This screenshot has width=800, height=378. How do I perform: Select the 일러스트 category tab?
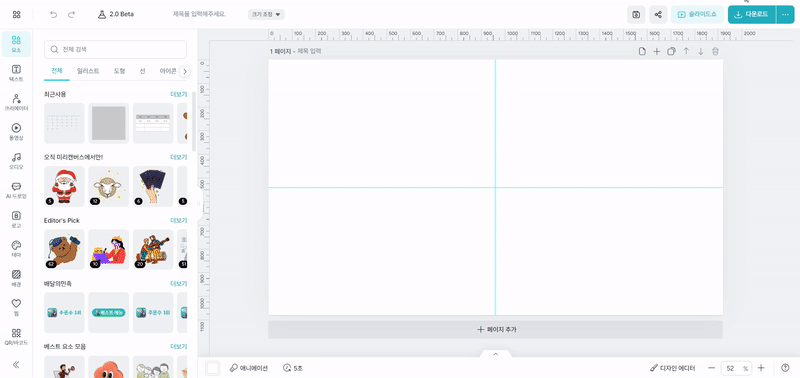point(88,71)
